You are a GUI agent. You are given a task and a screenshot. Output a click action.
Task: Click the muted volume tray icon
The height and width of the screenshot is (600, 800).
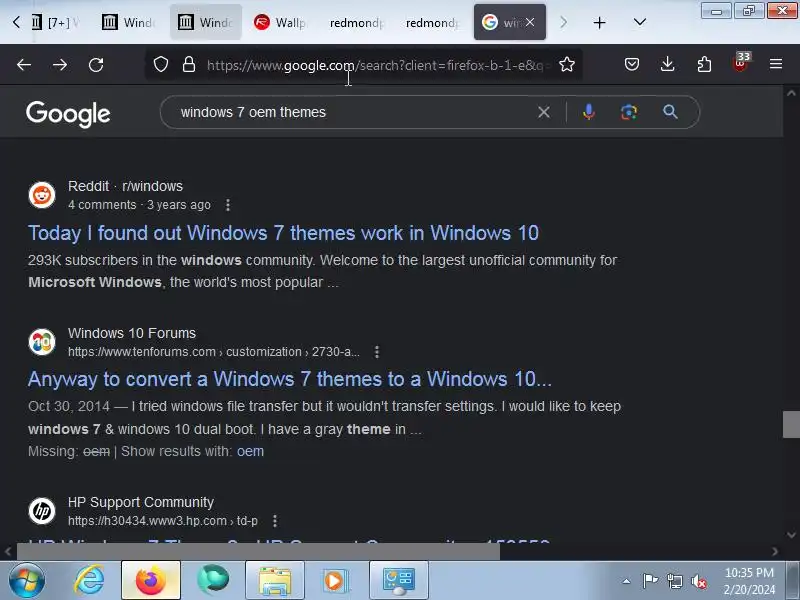[698, 581]
